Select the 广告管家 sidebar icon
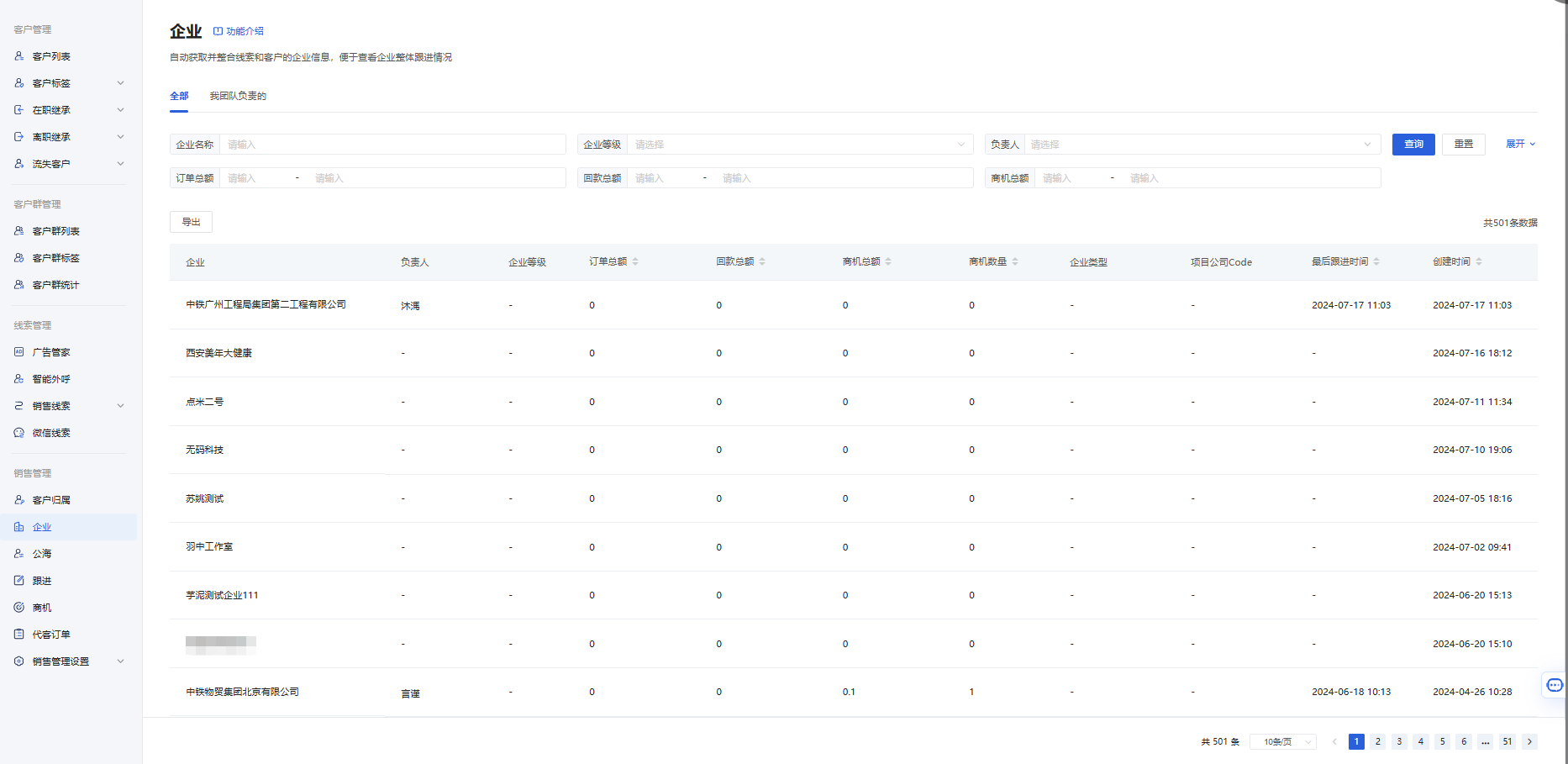 coord(18,352)
